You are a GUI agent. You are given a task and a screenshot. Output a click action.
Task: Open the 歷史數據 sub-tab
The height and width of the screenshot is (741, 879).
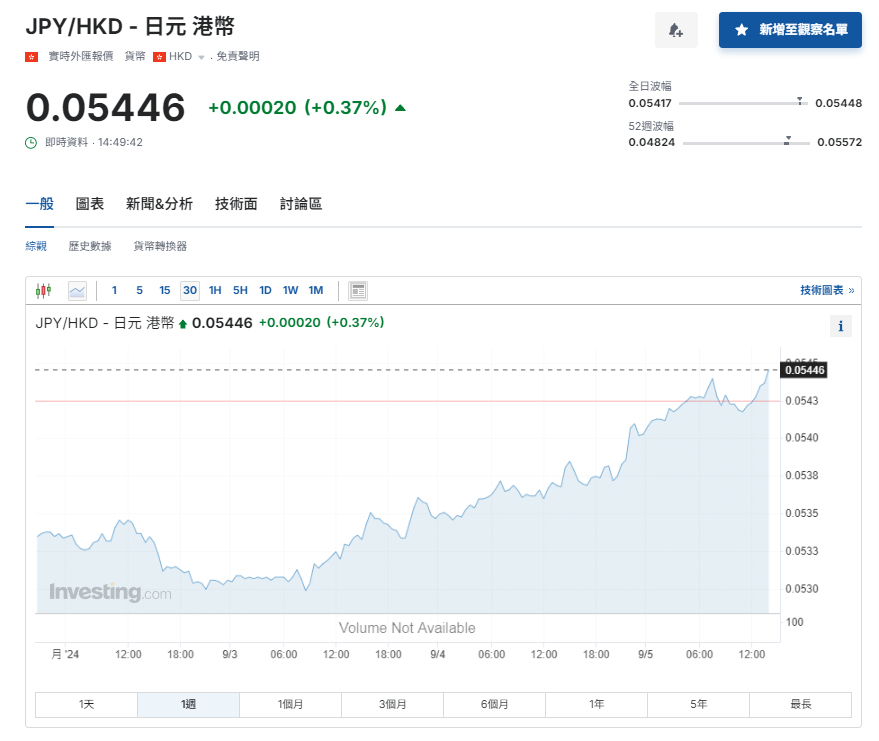click(x=91, y=245)
